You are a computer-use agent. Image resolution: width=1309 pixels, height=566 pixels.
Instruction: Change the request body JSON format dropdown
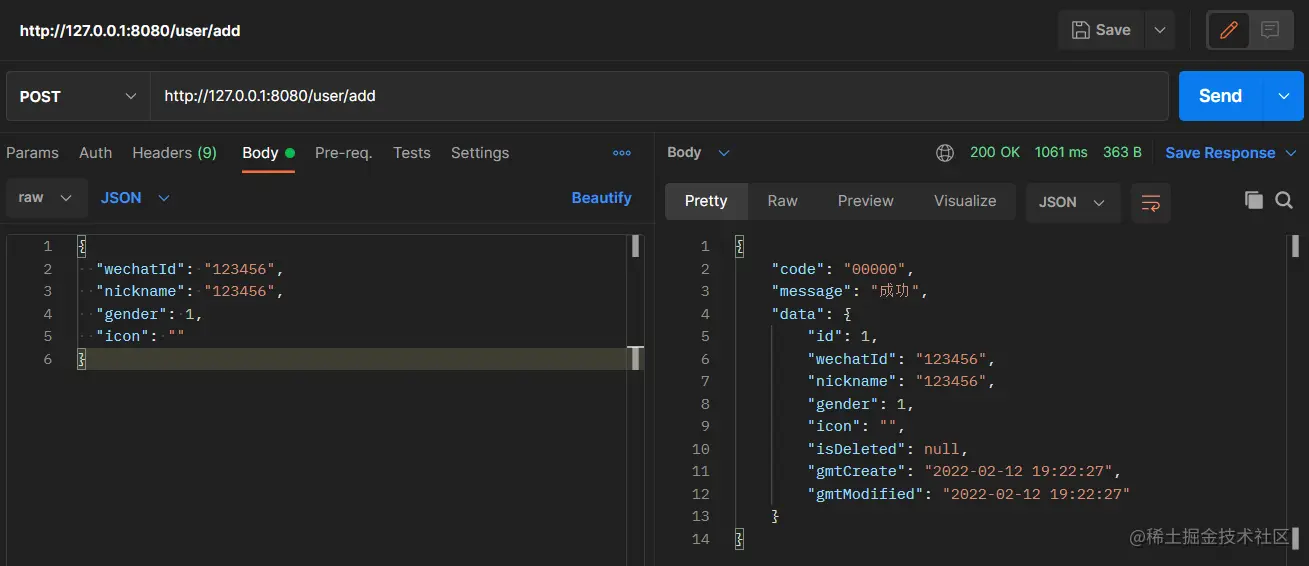(x=135, y=198)
